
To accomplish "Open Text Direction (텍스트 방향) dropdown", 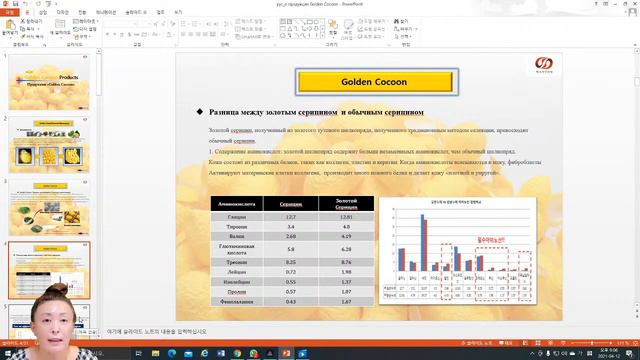I will click(252, 21).
